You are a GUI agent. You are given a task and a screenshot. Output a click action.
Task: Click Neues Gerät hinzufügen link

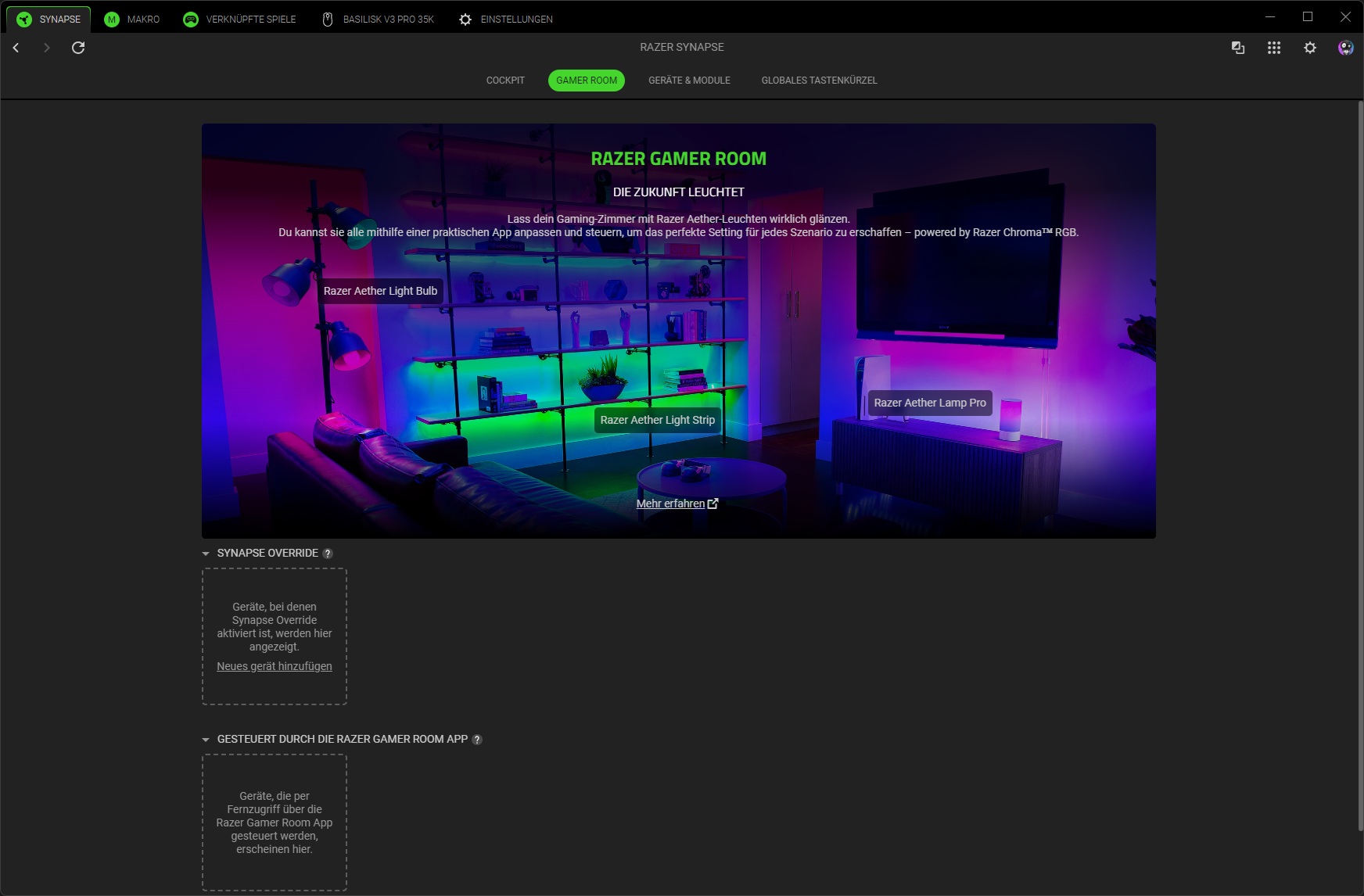click(275, 666)
